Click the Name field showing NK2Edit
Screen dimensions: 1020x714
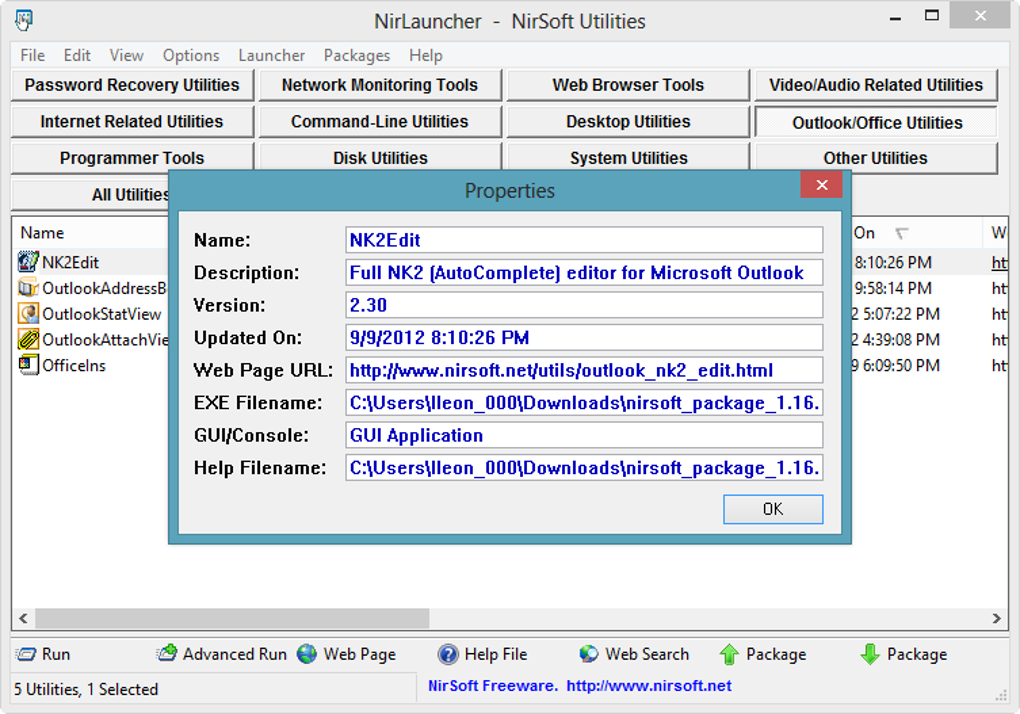pyautogui.click(x=584, y=240)
